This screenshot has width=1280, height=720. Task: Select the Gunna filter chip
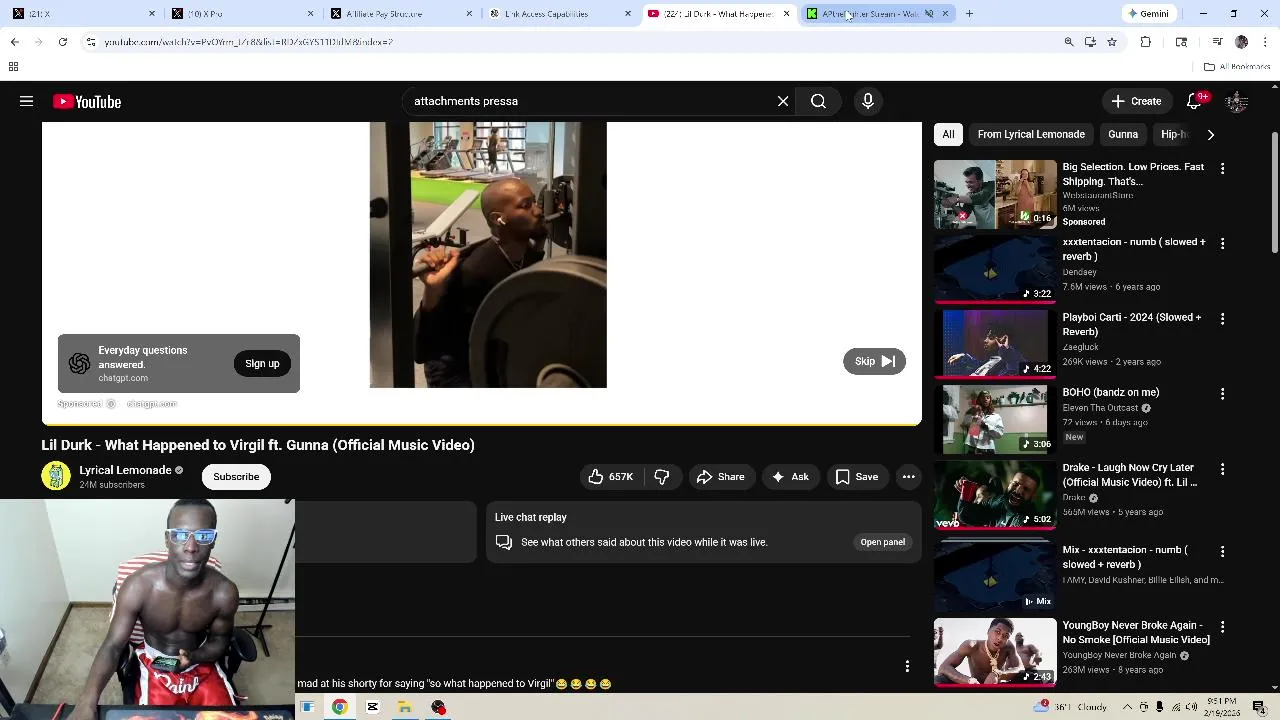click(1123, 134)
